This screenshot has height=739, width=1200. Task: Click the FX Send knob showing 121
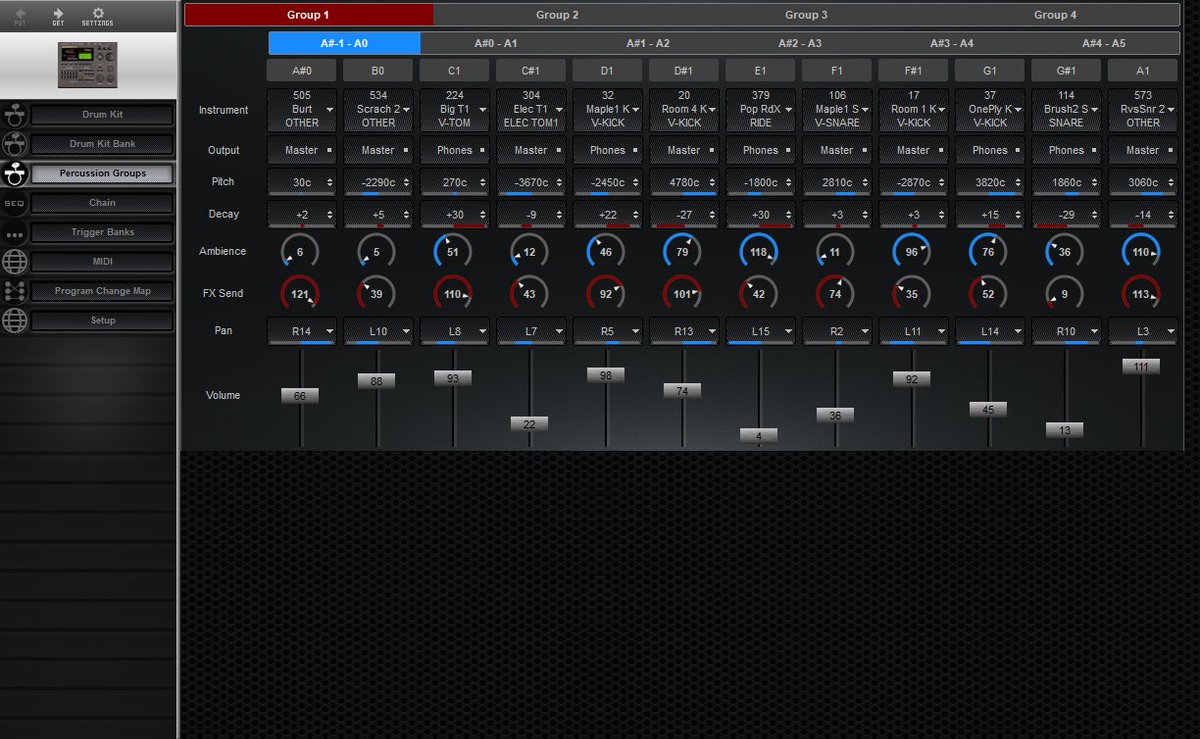[x=302, y=293]
